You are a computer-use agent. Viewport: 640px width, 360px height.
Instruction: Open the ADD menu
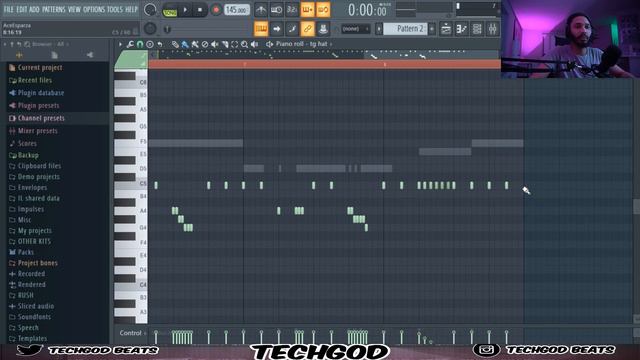pyautogui.click(x=34, y=9)
